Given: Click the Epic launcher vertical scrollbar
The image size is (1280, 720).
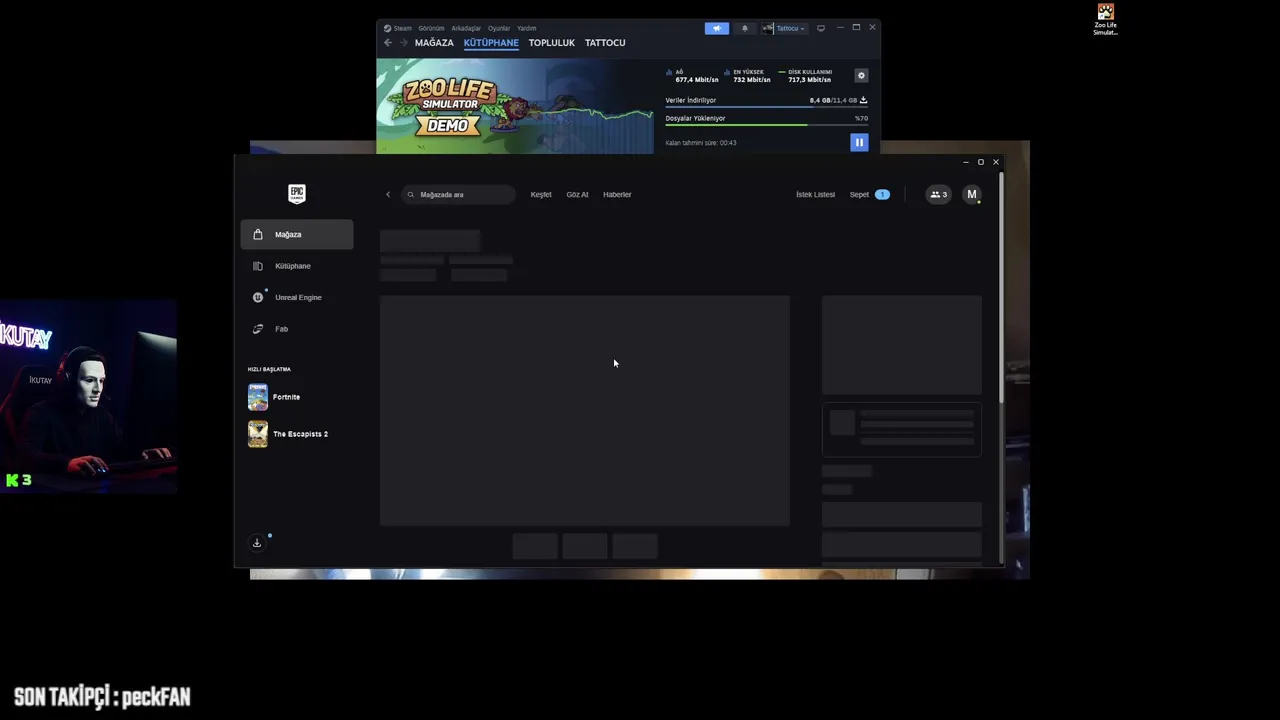Looking at the screenshot, I should click(x=1001, y=290).
